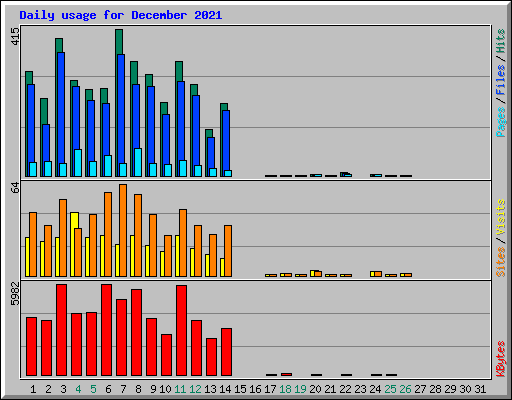The image size is (512, 400).
Task: Click the orange Sites bar for day 11
Action: coord(183,243)
